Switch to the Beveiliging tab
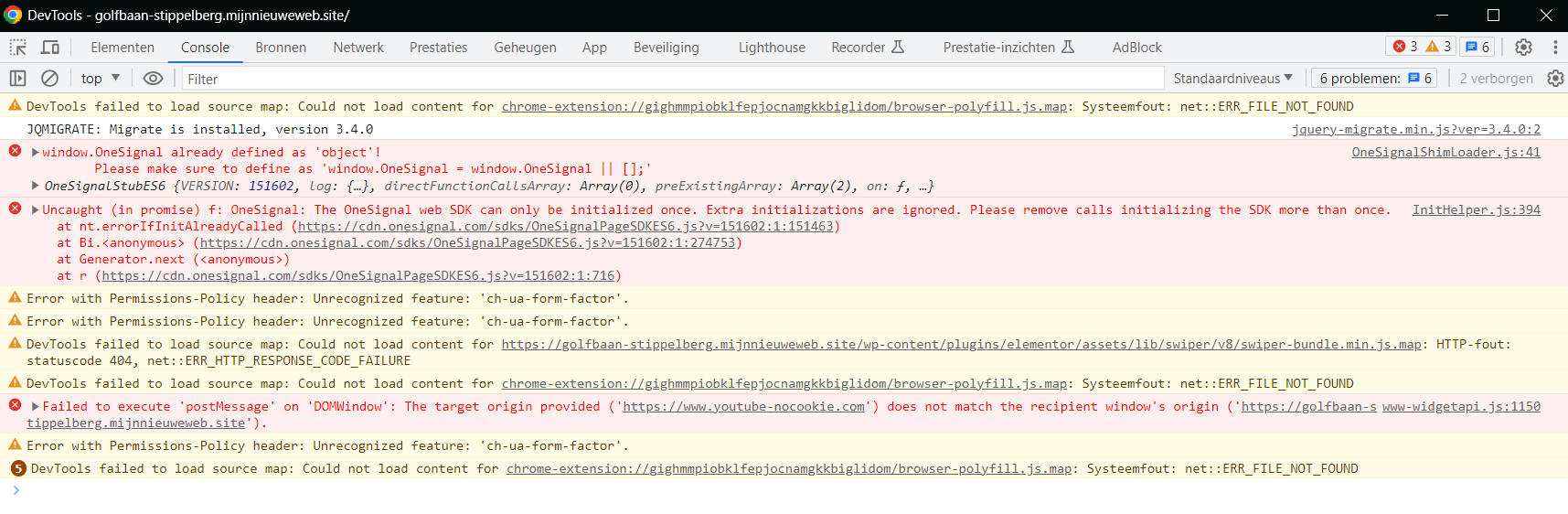 [x=666, y=48]
